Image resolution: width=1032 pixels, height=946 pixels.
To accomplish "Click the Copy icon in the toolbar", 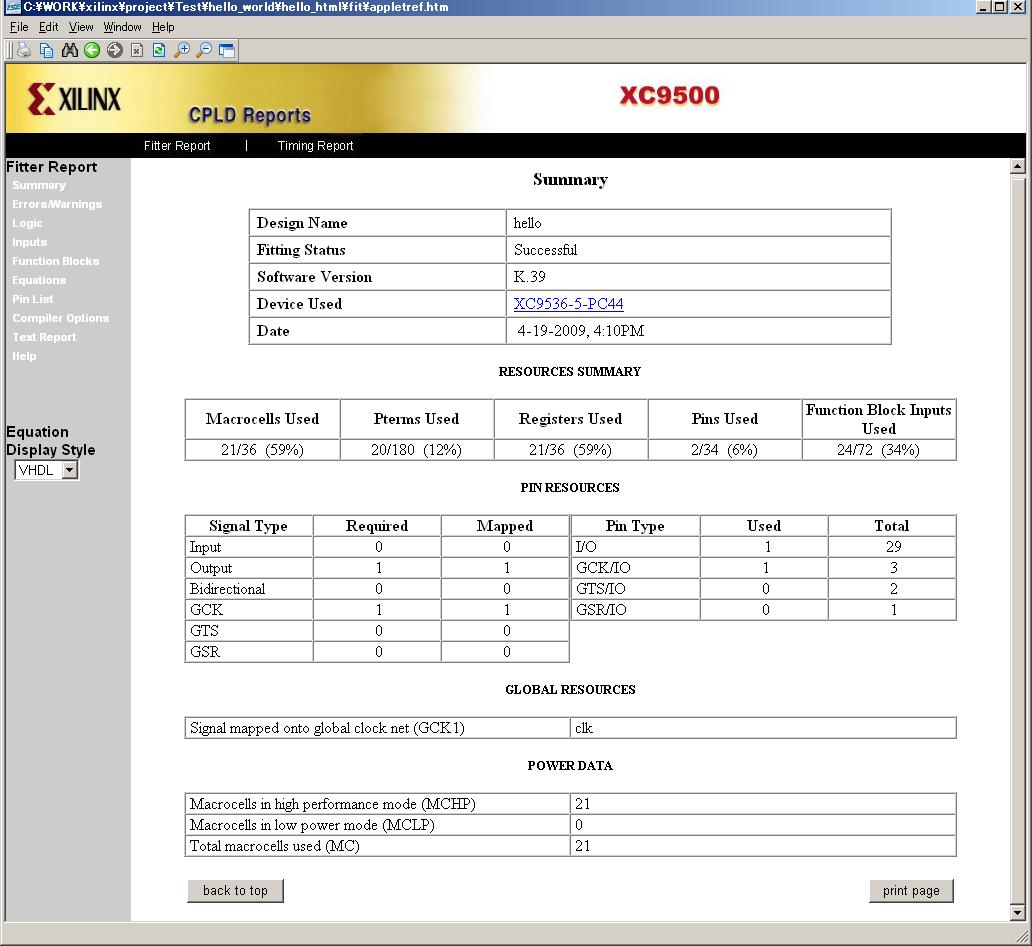I will 47,50.
